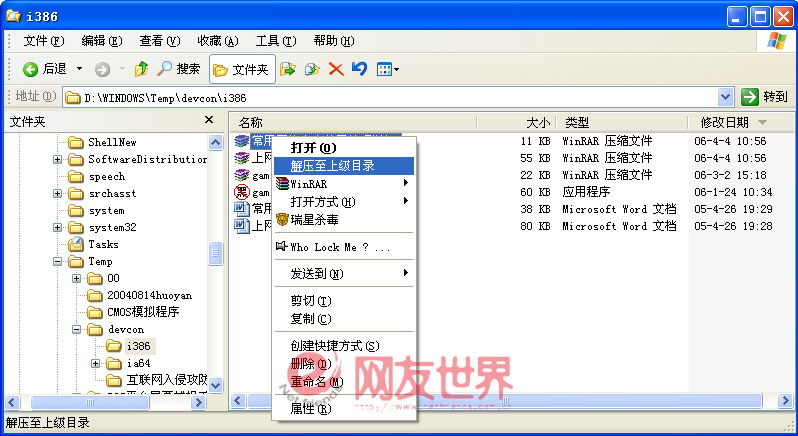Click the red X delete toolbar icon
This screenshot has width=798, height=436.
pyautogui.click(x=336, y=69)
